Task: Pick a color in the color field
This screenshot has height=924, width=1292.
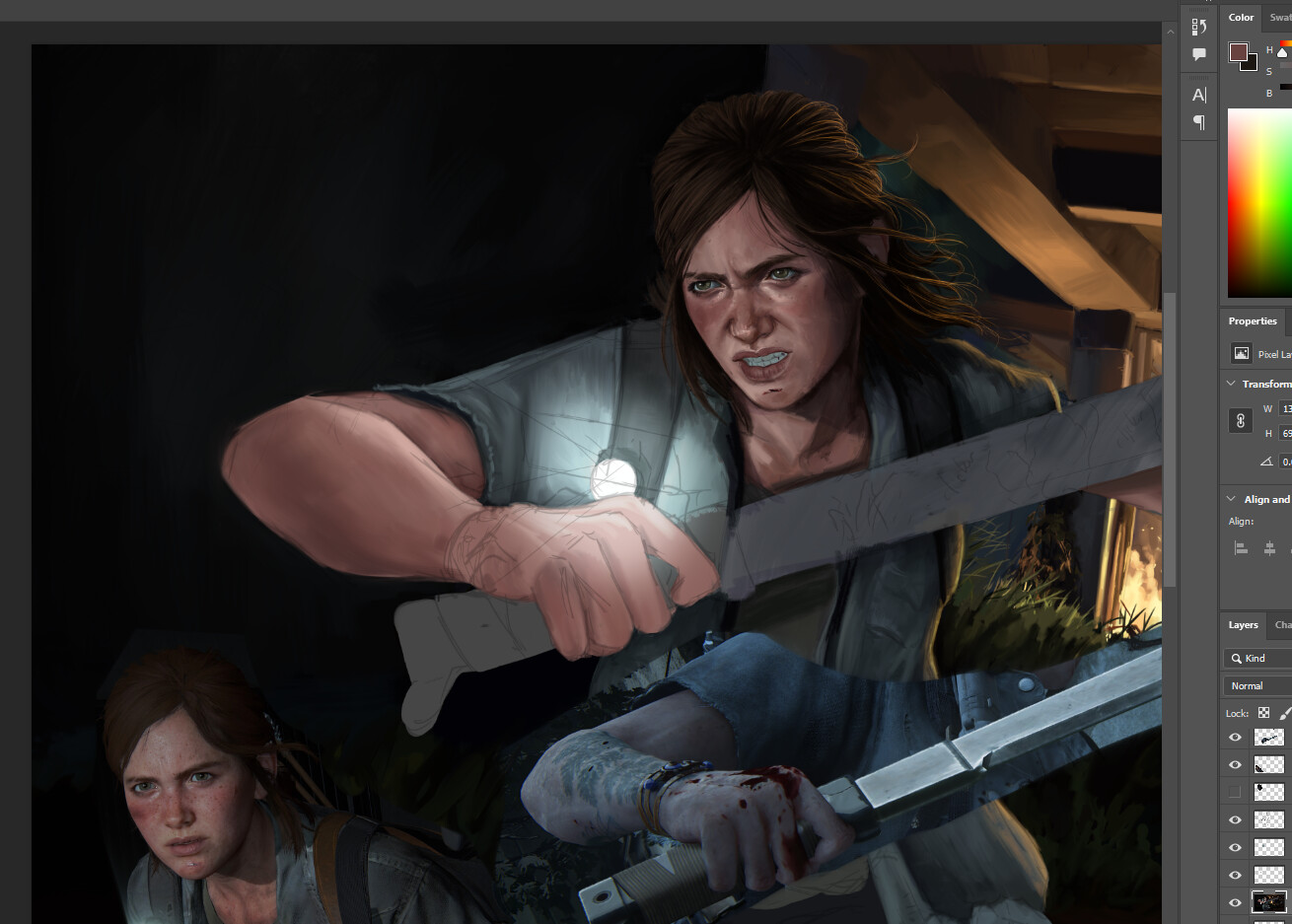Action: (1259, 202)
